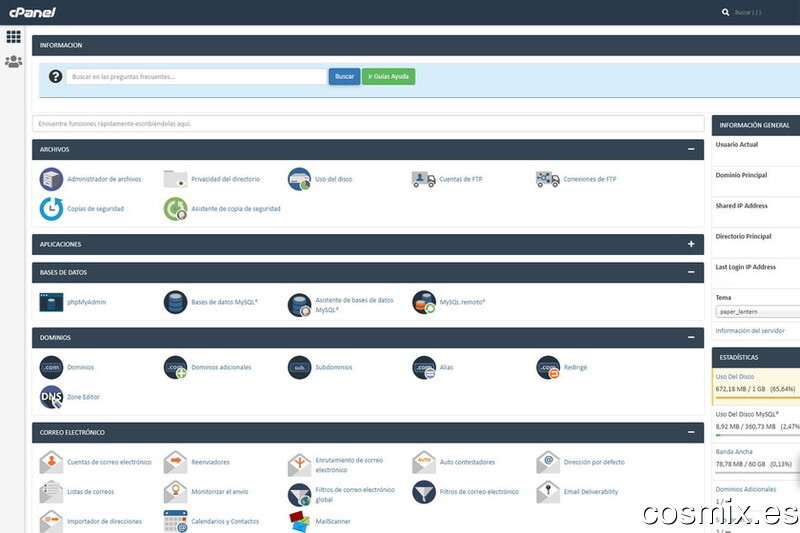The height and width of the screenshot is (533, 800).
Task: Open the Dominios .com icon
Action: [51, 367]
